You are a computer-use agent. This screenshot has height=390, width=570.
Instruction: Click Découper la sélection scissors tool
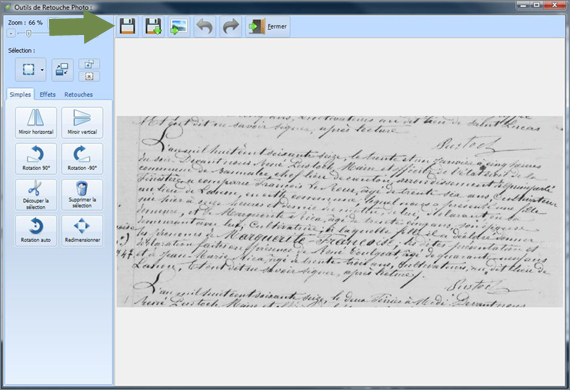point(36,194)
